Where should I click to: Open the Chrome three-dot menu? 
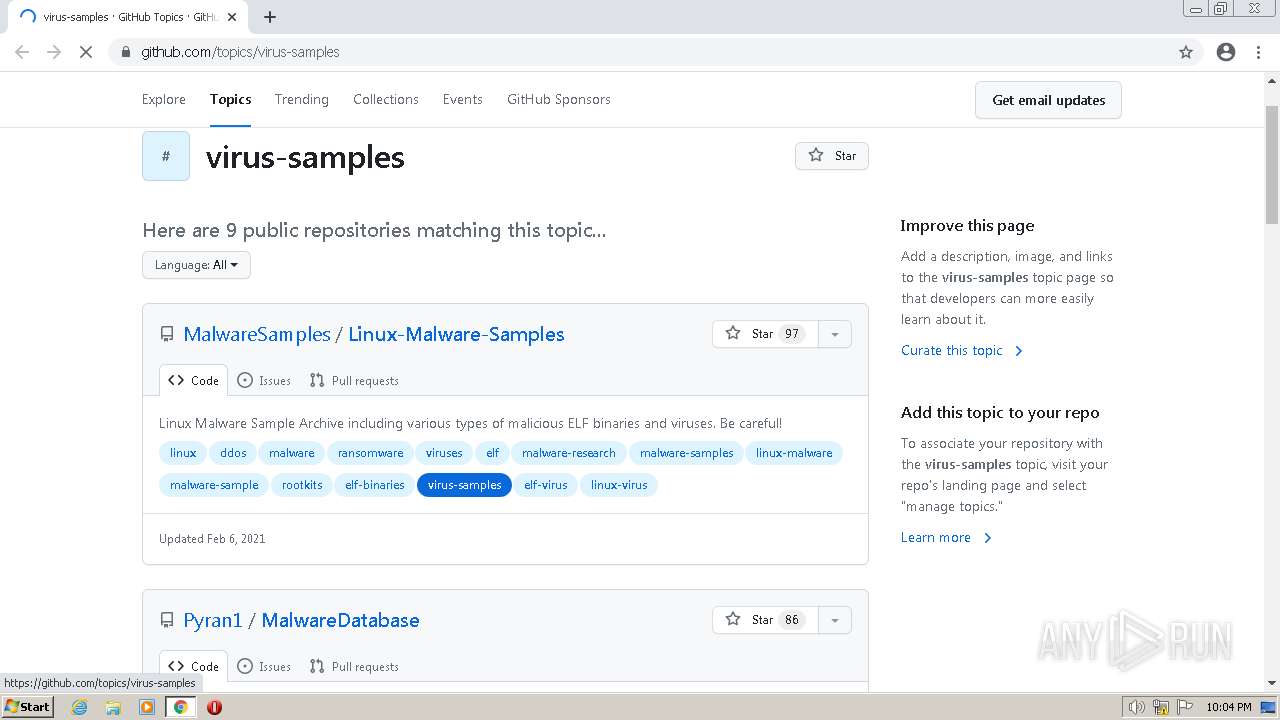coord(1258,52)
